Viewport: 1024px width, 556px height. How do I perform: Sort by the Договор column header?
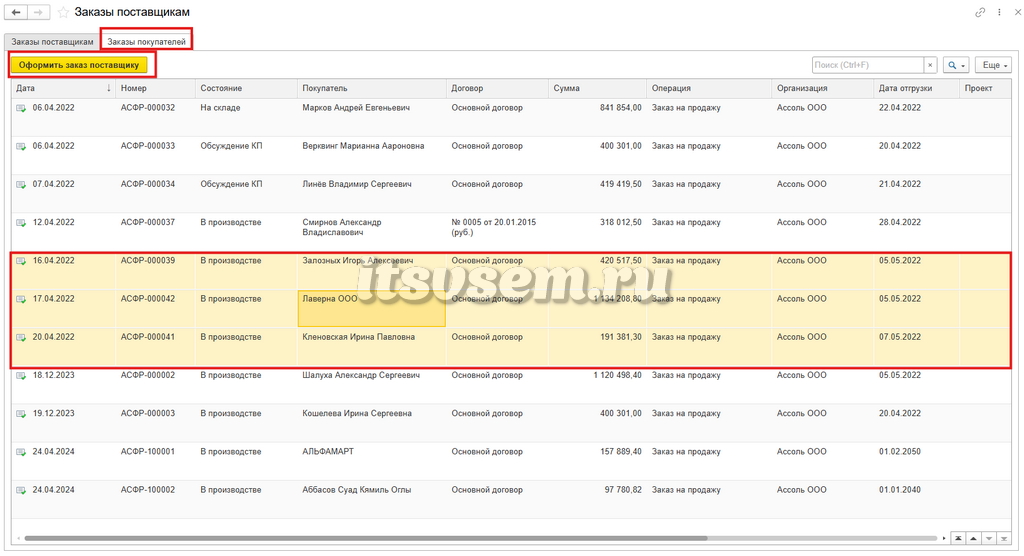tap(497, 88)
